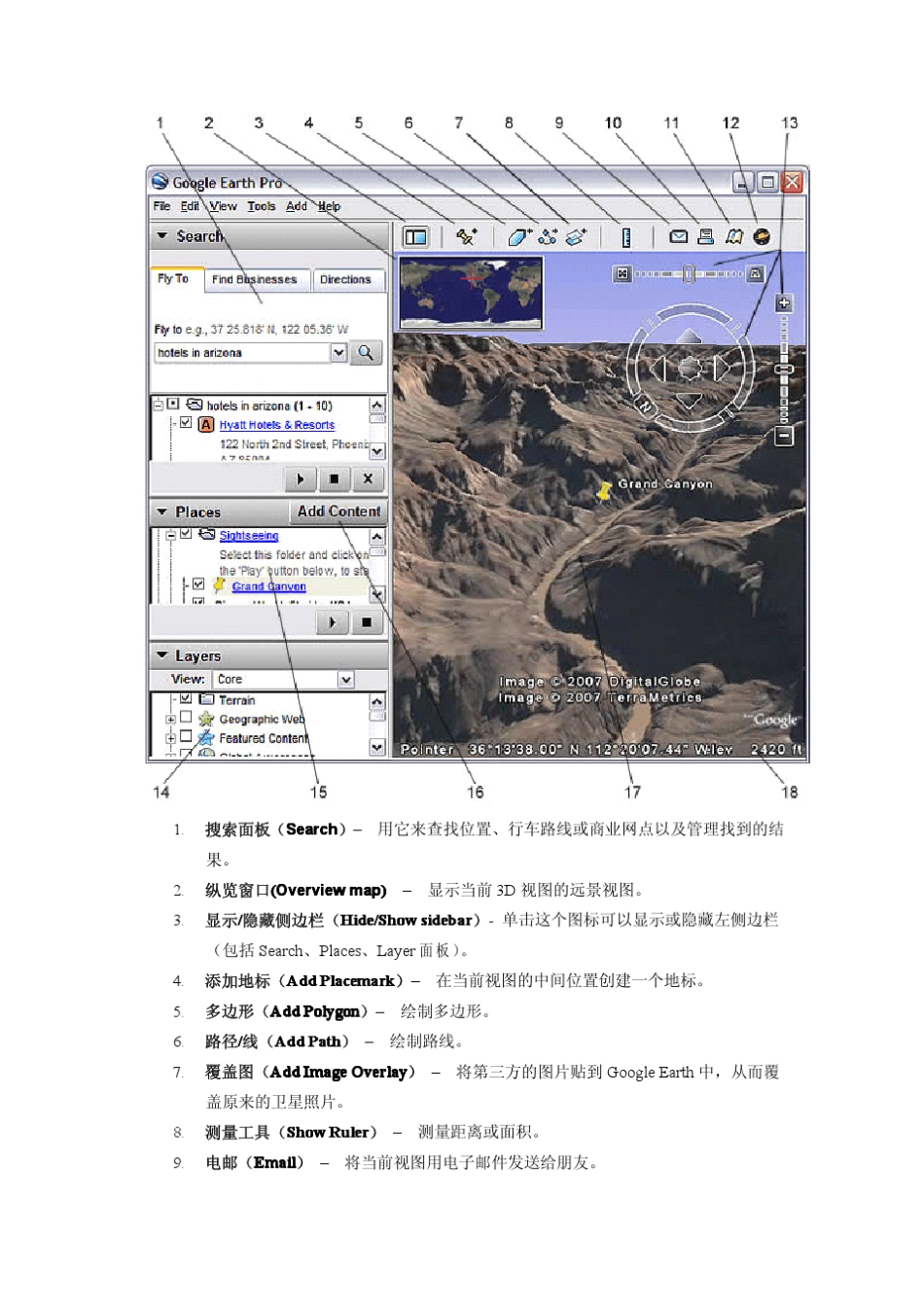Click the Email toolbar icon
Image resolution: width=924 pixels, height=1307 pixels.
[x=679, y=236]
